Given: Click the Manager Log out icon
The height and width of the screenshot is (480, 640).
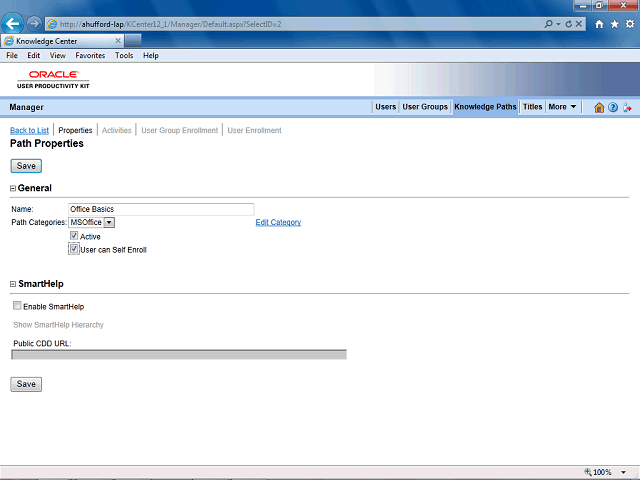Looking at the screenshot, I should (627, 107).
